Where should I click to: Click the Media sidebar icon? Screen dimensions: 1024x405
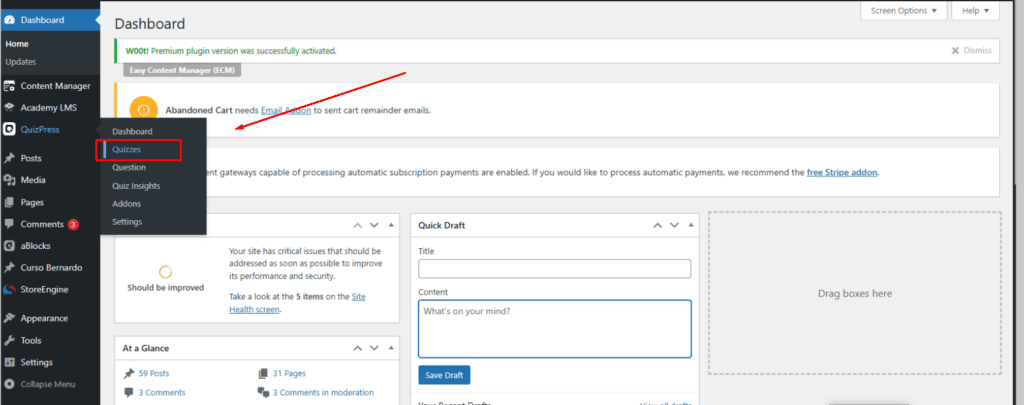coord(9,180)
